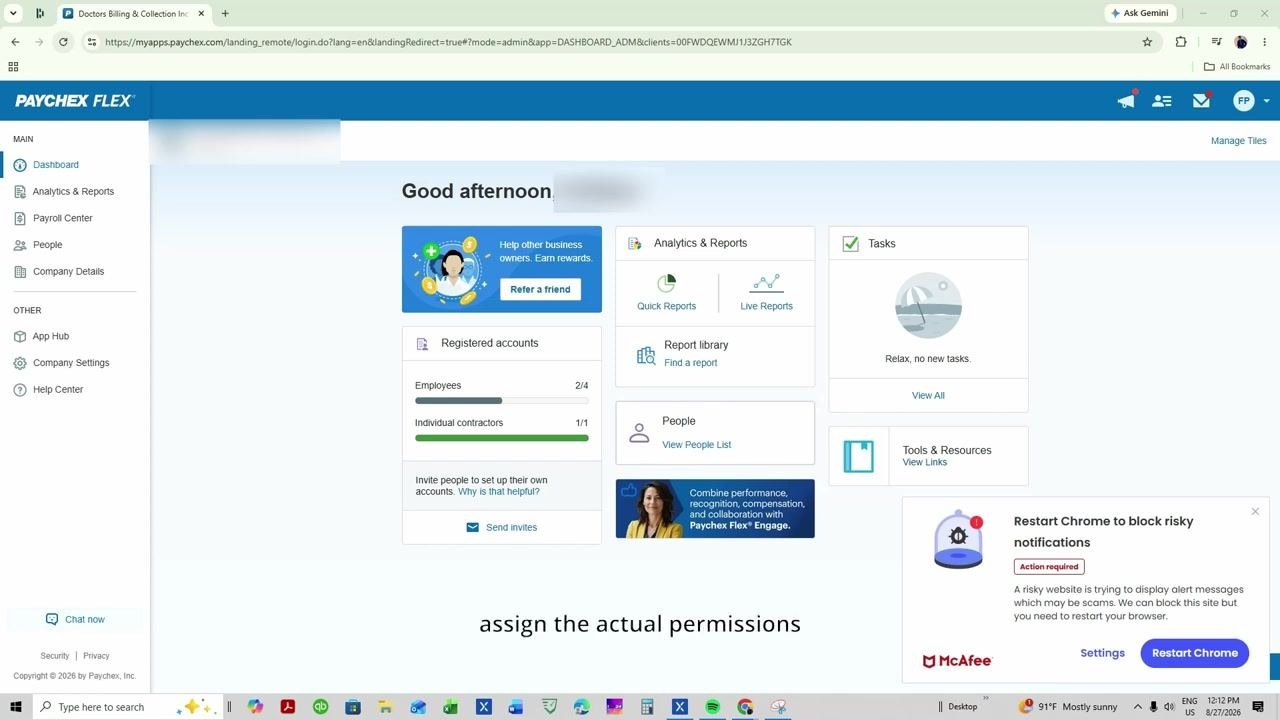Open Spotify from the Windows taskbar
1280x720 pixels.
tap(712, 707)
